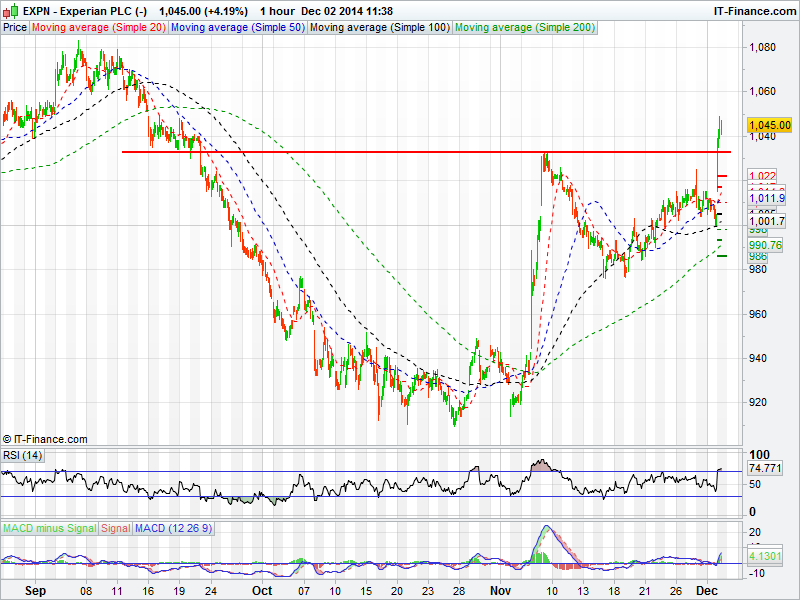Click the black 1,001.7 moving average tag
The image size is (800, 600).
(x=767, y=221)
